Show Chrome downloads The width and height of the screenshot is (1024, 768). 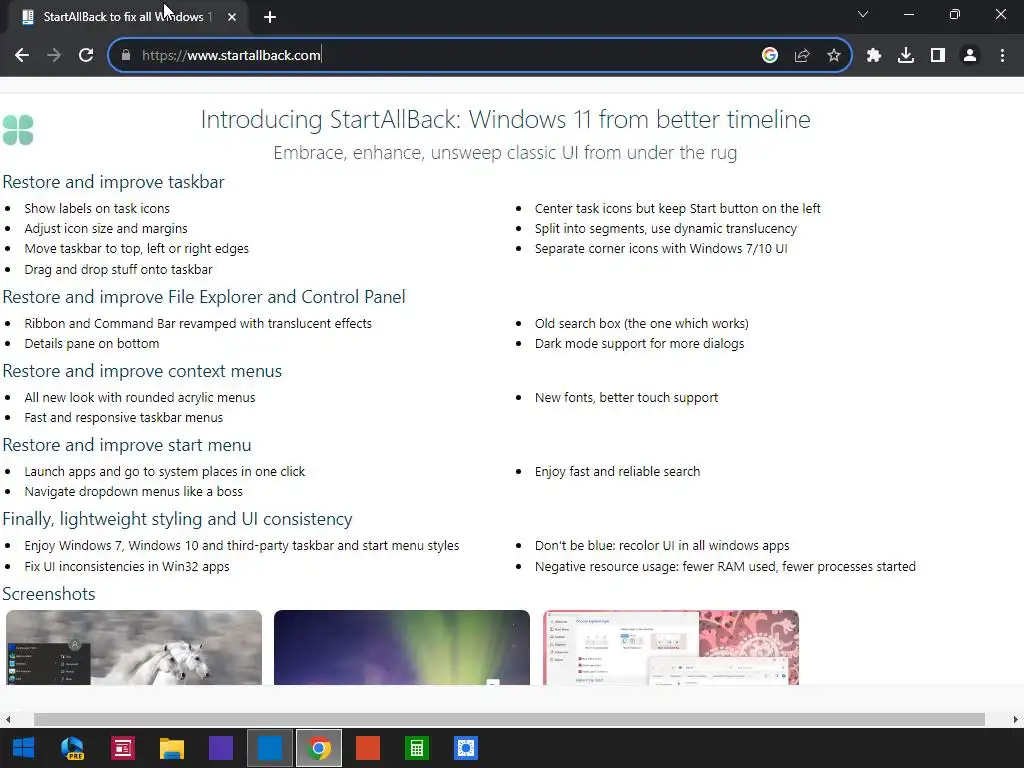906,56
